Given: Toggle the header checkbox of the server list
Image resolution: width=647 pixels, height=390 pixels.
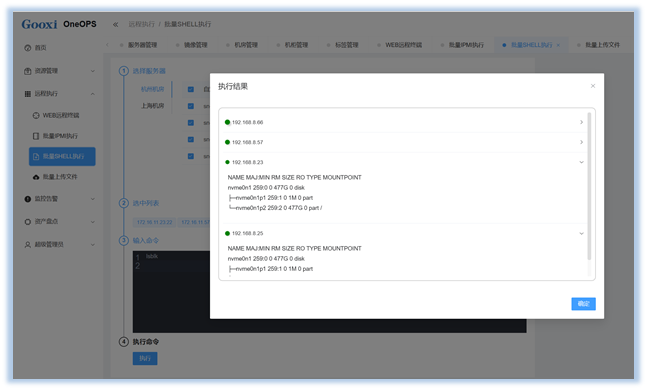Looking at the screenshot, I should point(191,89).
